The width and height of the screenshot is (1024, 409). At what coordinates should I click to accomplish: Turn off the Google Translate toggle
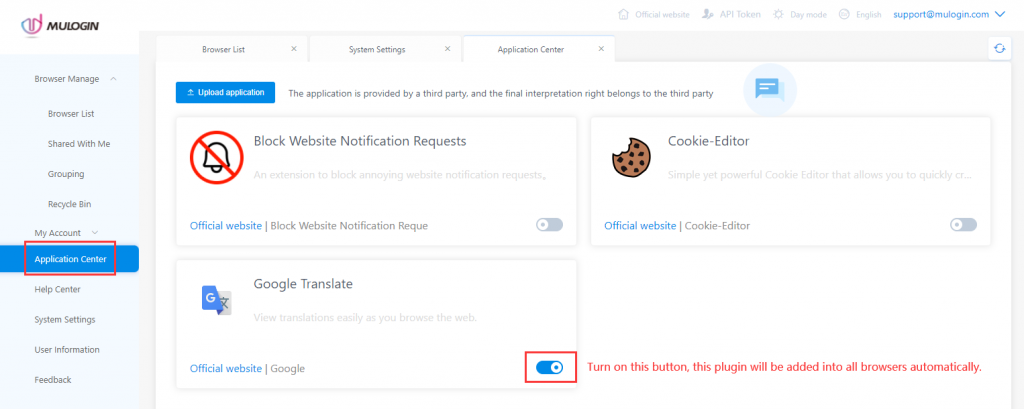coord(549,368)
